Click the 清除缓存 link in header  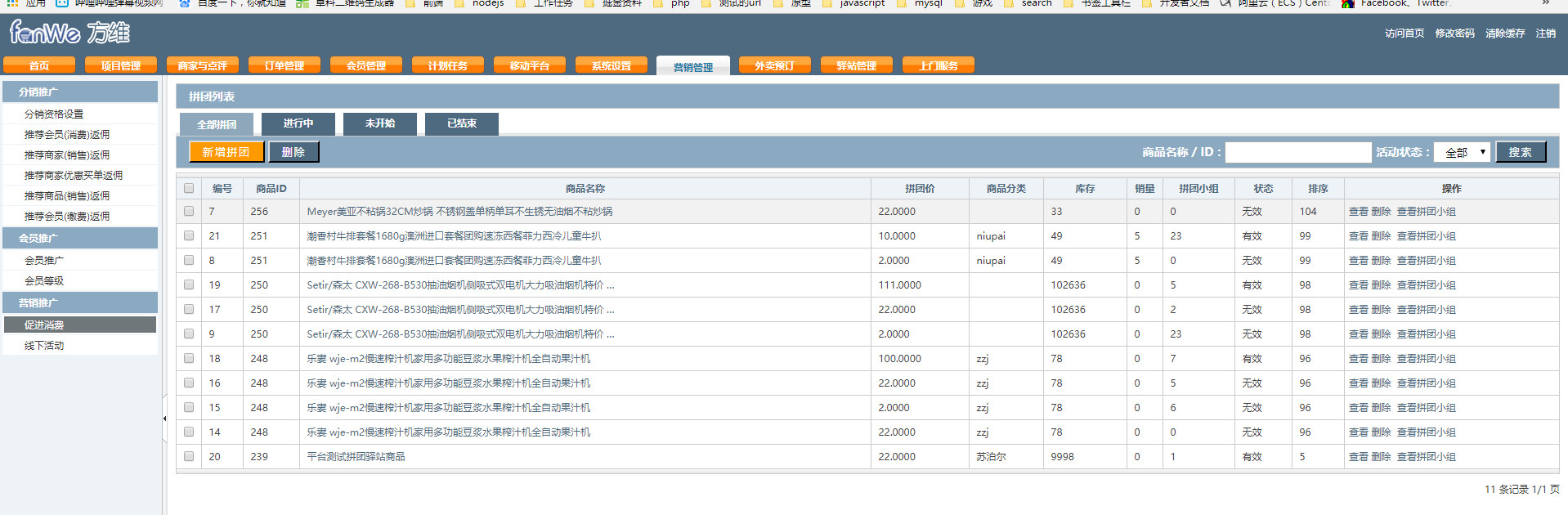(1505, 34)
